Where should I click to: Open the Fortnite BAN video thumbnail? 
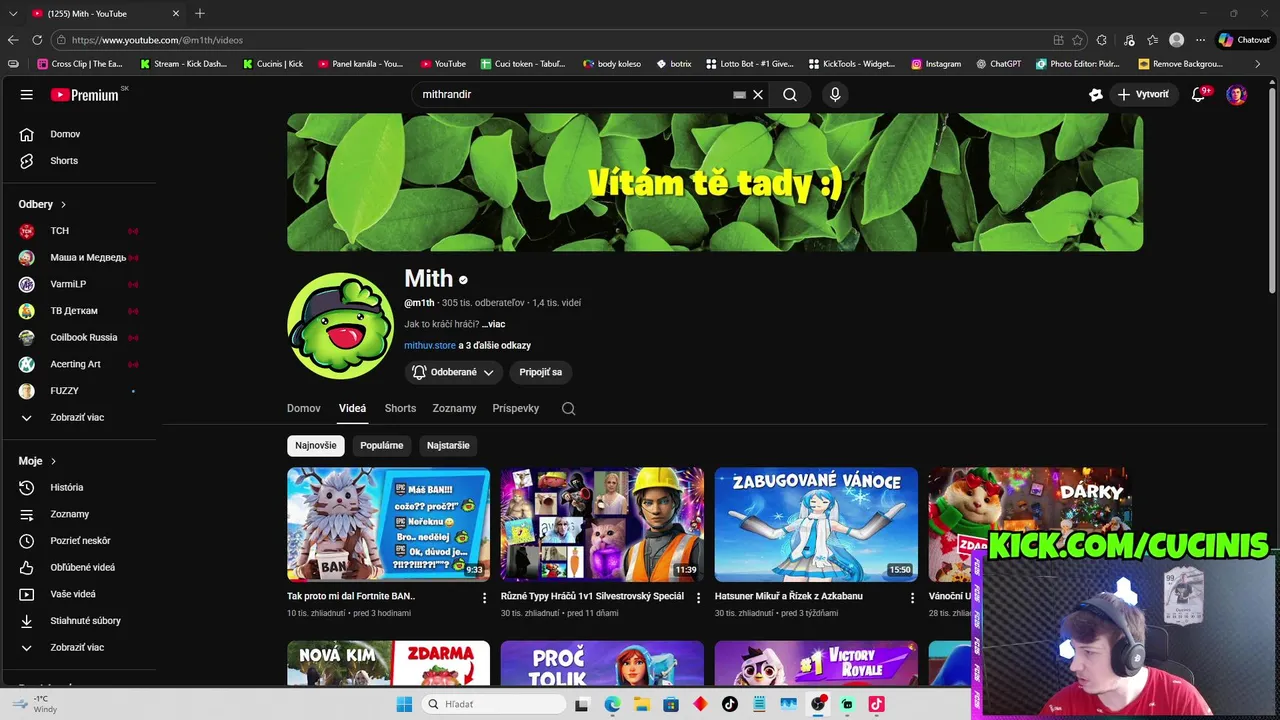click(389, 524)
